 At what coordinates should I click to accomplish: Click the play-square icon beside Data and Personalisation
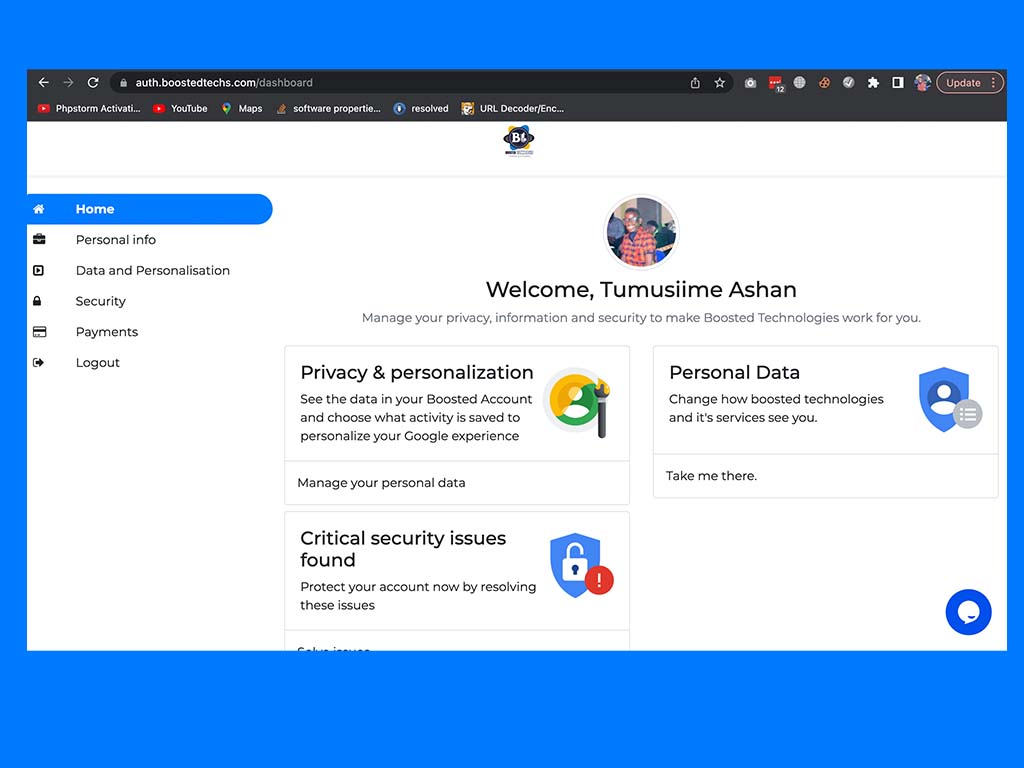[x=39, y=270]
